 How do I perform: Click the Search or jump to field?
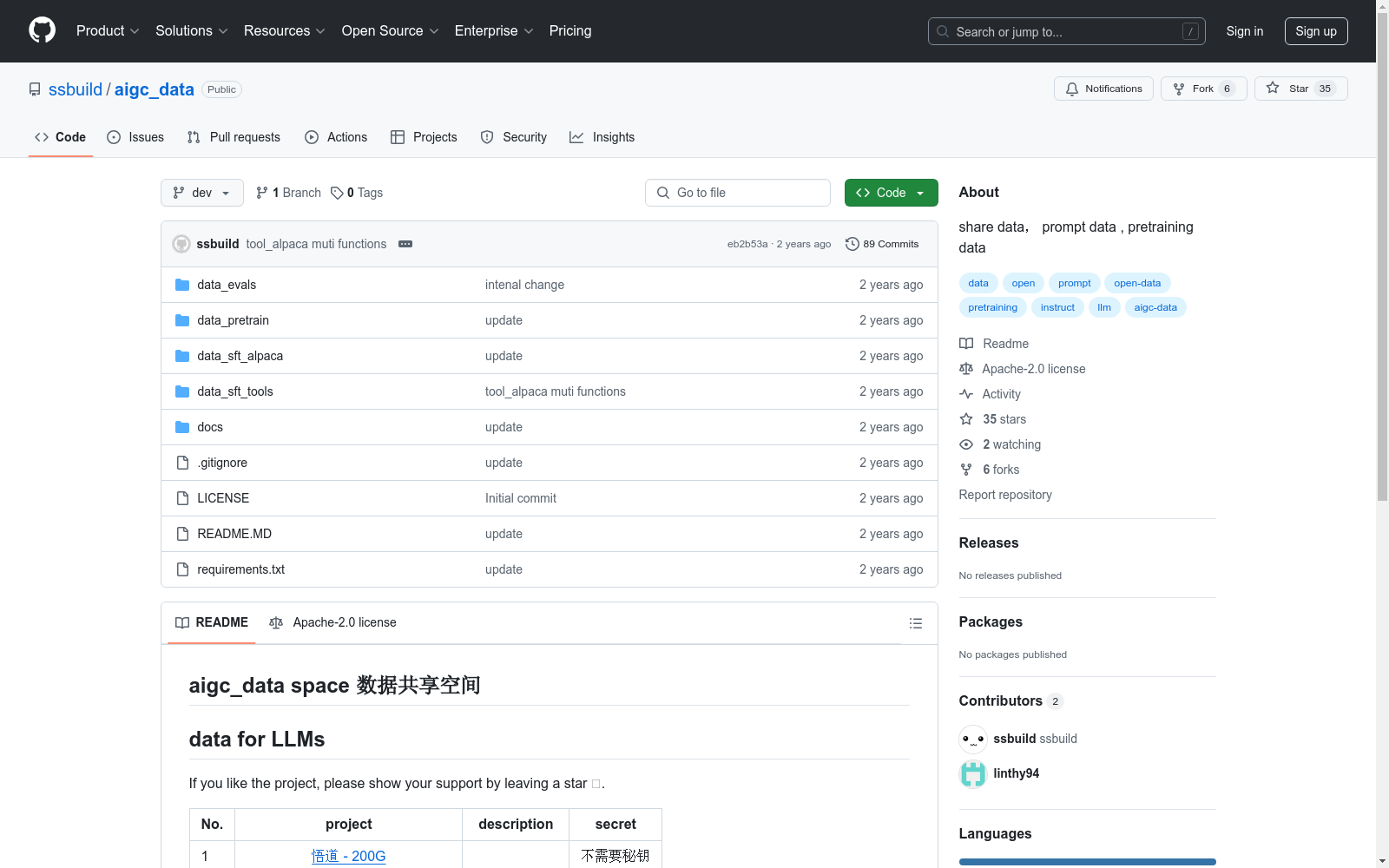pos(1066,31)
